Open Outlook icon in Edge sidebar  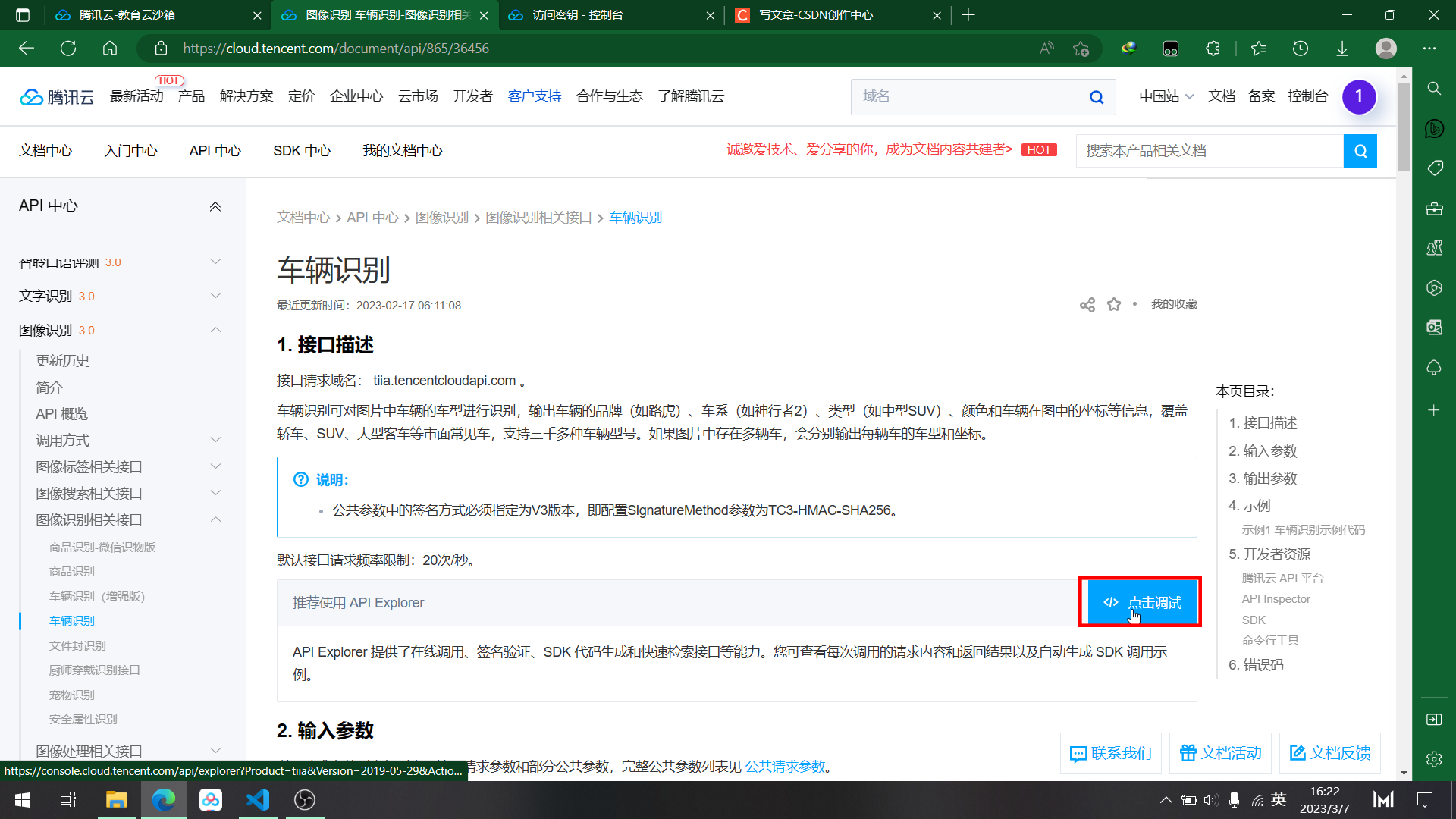click(x=1434, y=327)
